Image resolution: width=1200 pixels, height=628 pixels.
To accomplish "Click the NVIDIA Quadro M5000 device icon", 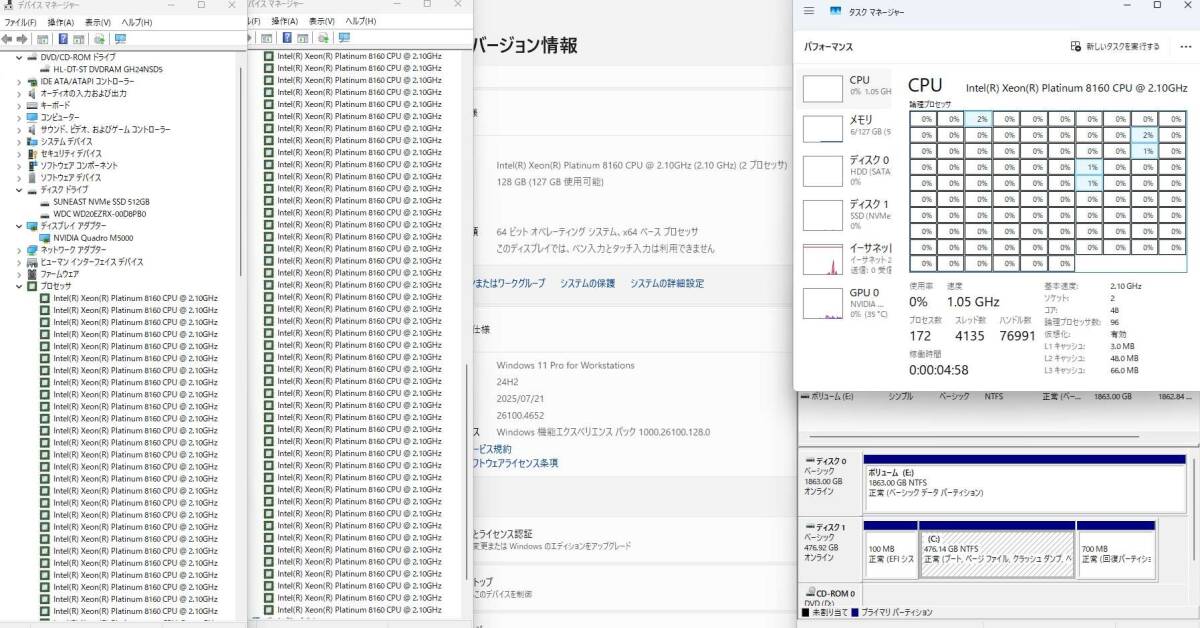I will [45, 238].
